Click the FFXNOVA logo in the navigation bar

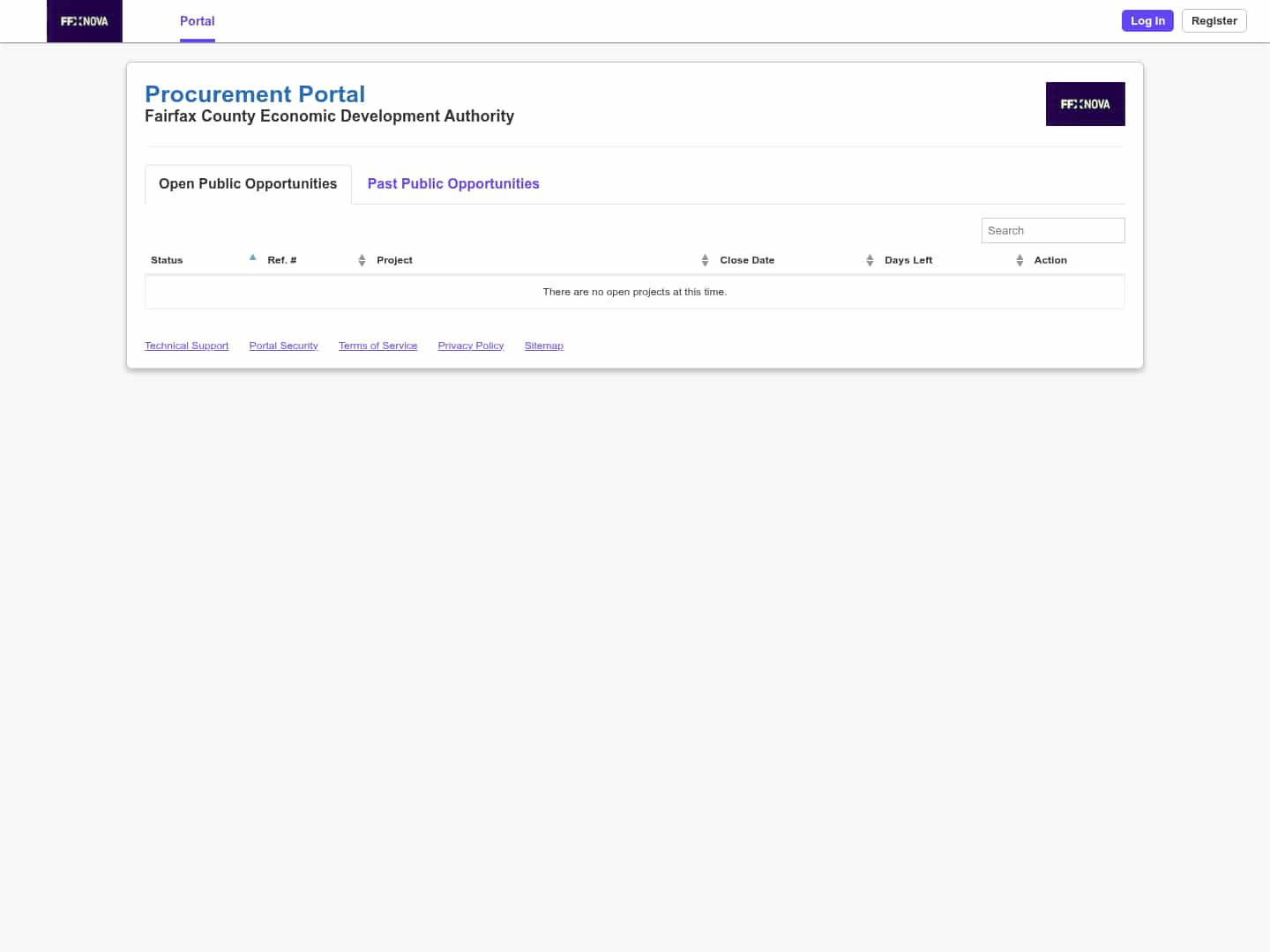[85, 21]
